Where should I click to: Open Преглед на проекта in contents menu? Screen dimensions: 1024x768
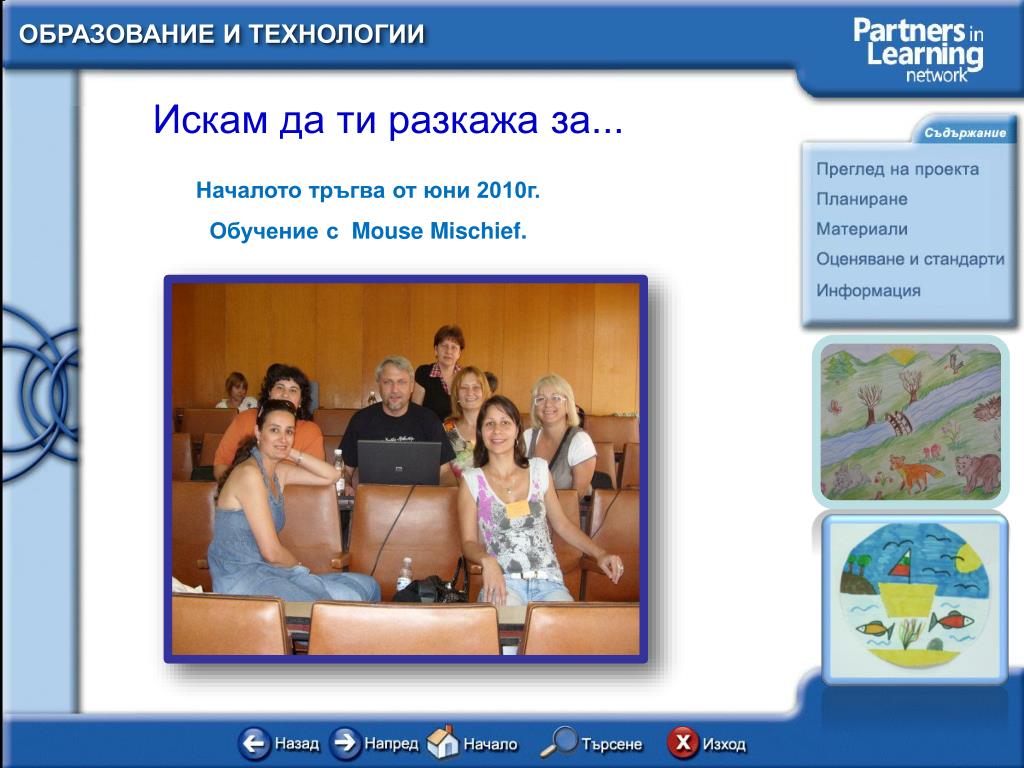[x=897, y=169]
